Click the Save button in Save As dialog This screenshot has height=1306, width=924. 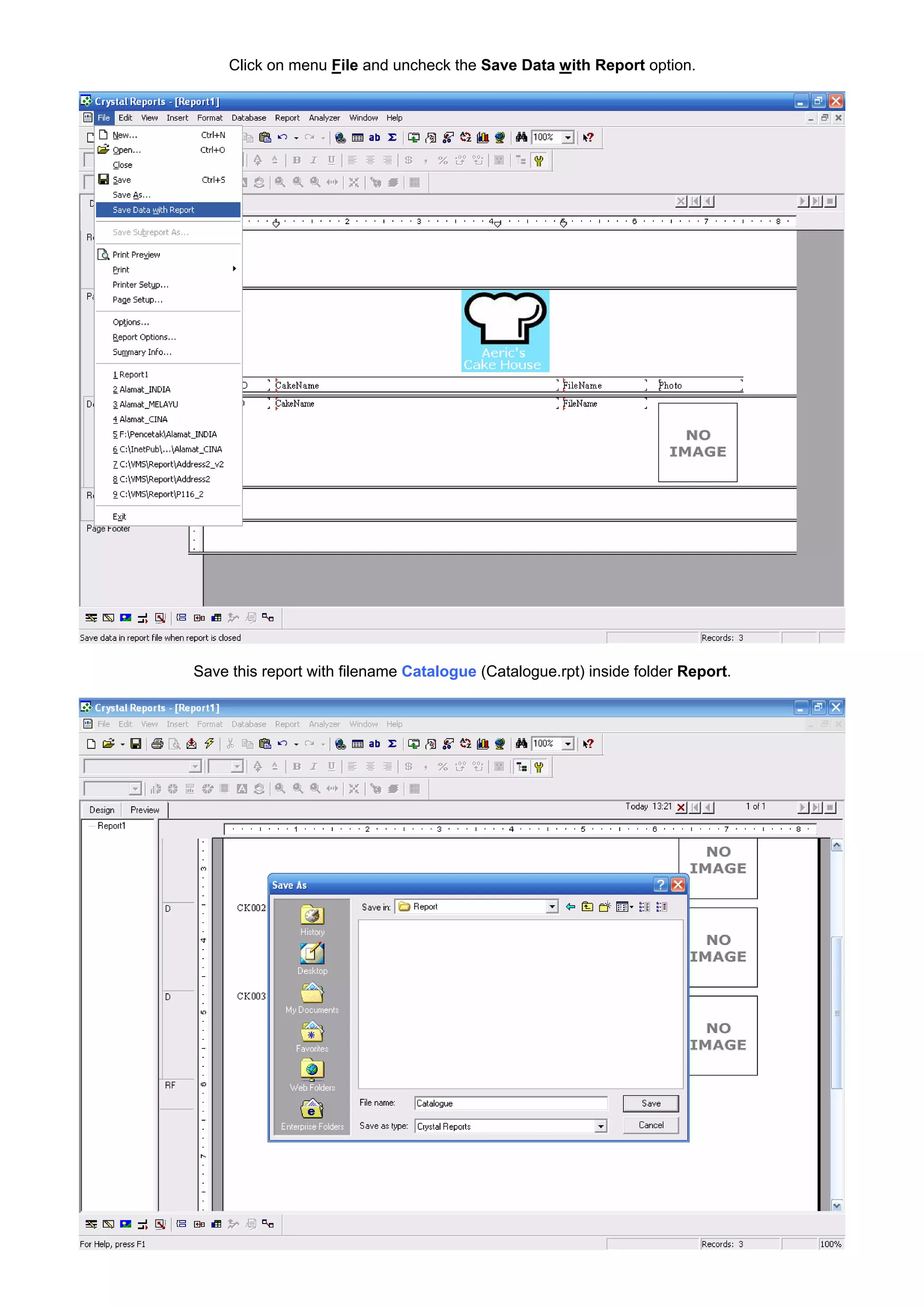pos(650,1103)
